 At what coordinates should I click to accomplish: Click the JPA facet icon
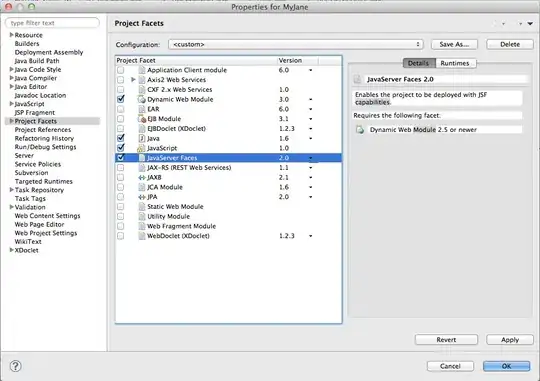tap(142, 197)
